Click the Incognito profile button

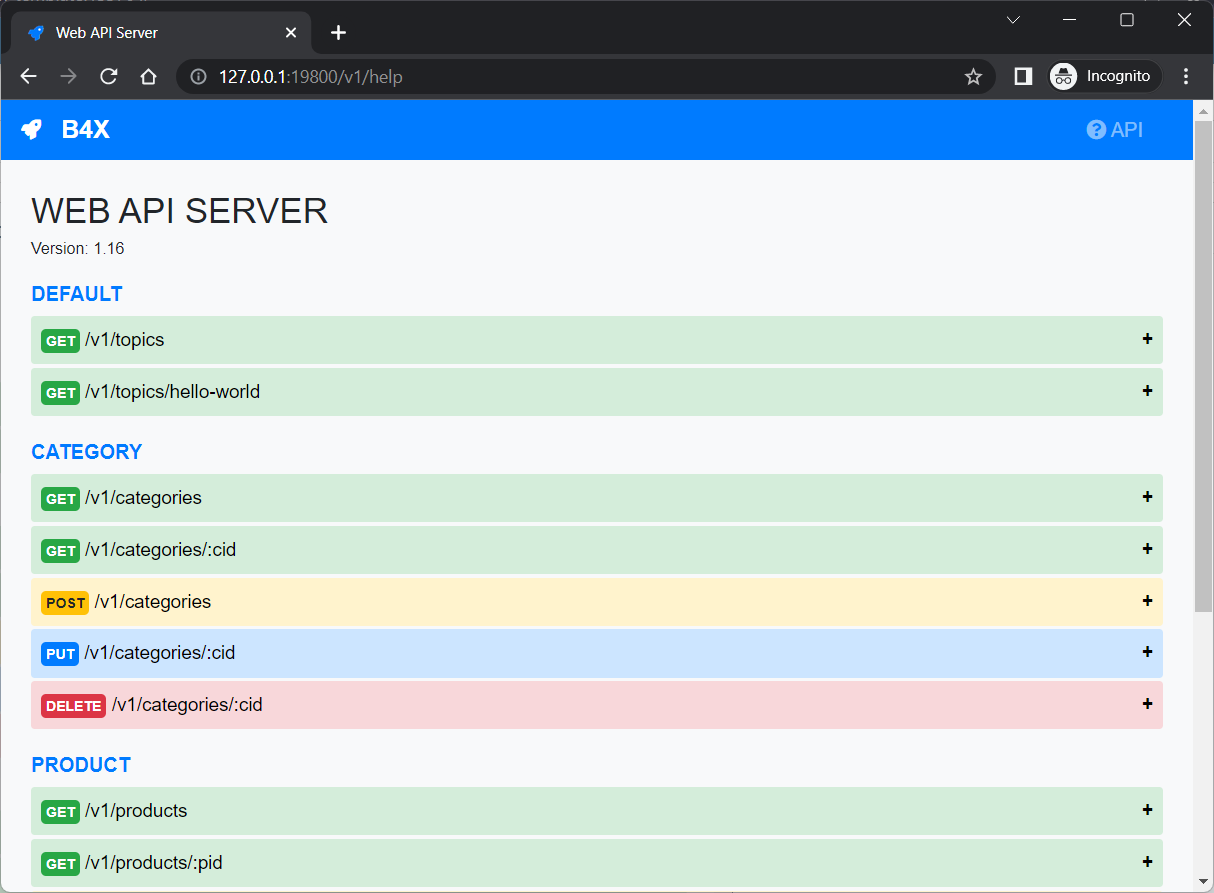click(x=1104, y=77)
